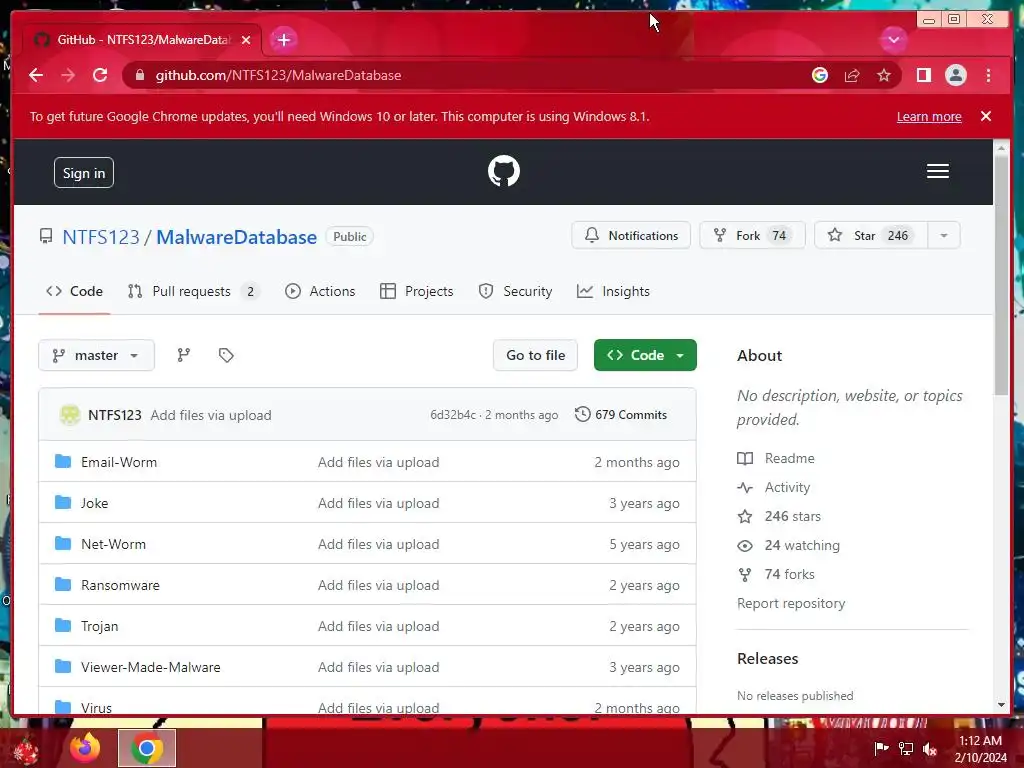Click the Action Center flag tray icon
The height and width of the screenshot is (768, 1024).
point(881,748)
